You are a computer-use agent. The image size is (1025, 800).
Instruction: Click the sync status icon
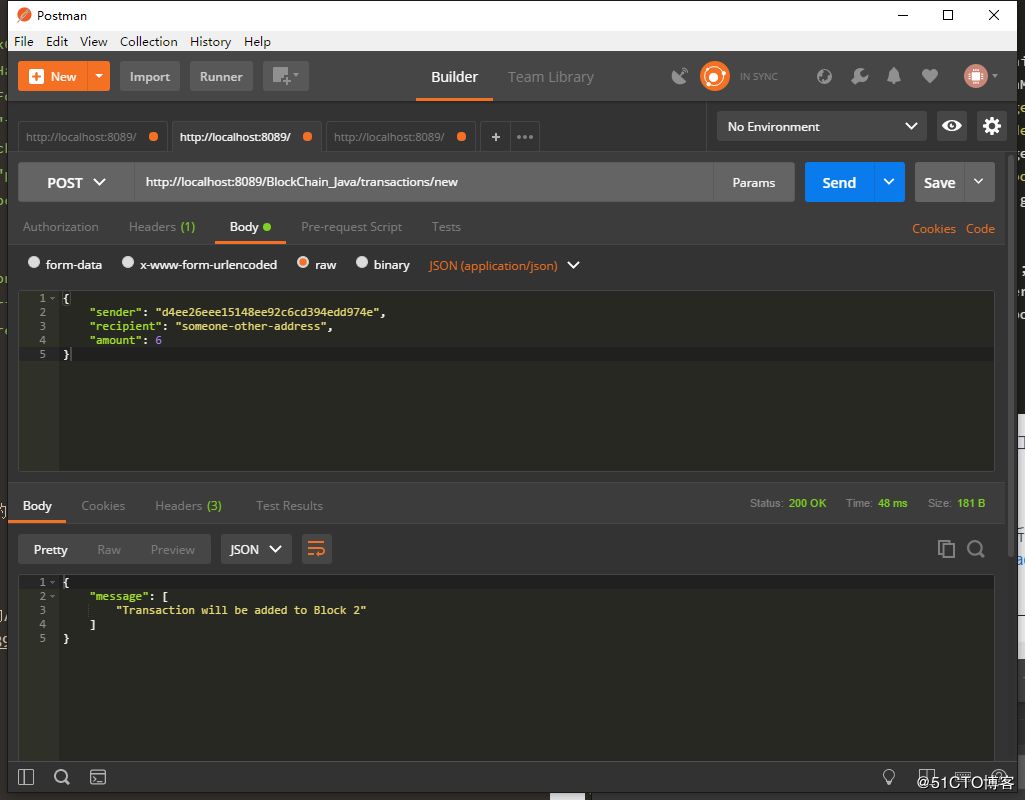[714, 76]
